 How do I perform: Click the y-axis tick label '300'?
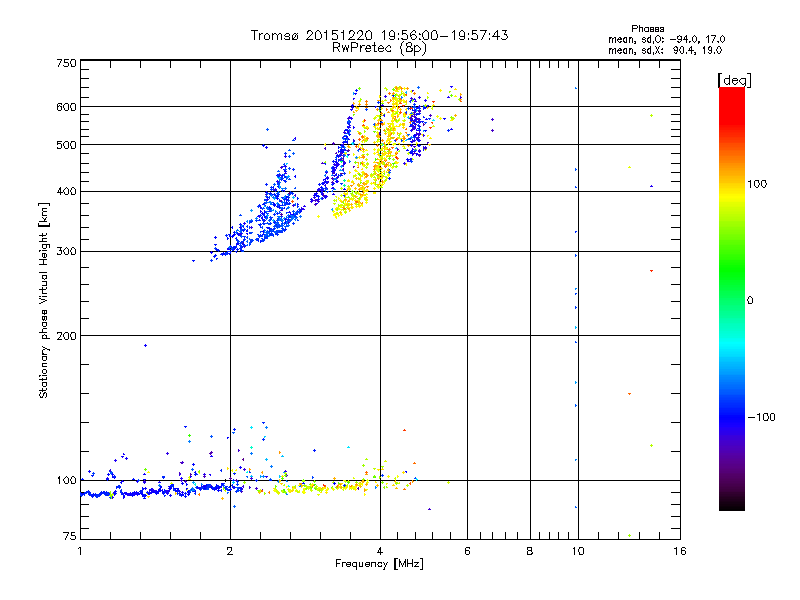(x=66, y=252)
